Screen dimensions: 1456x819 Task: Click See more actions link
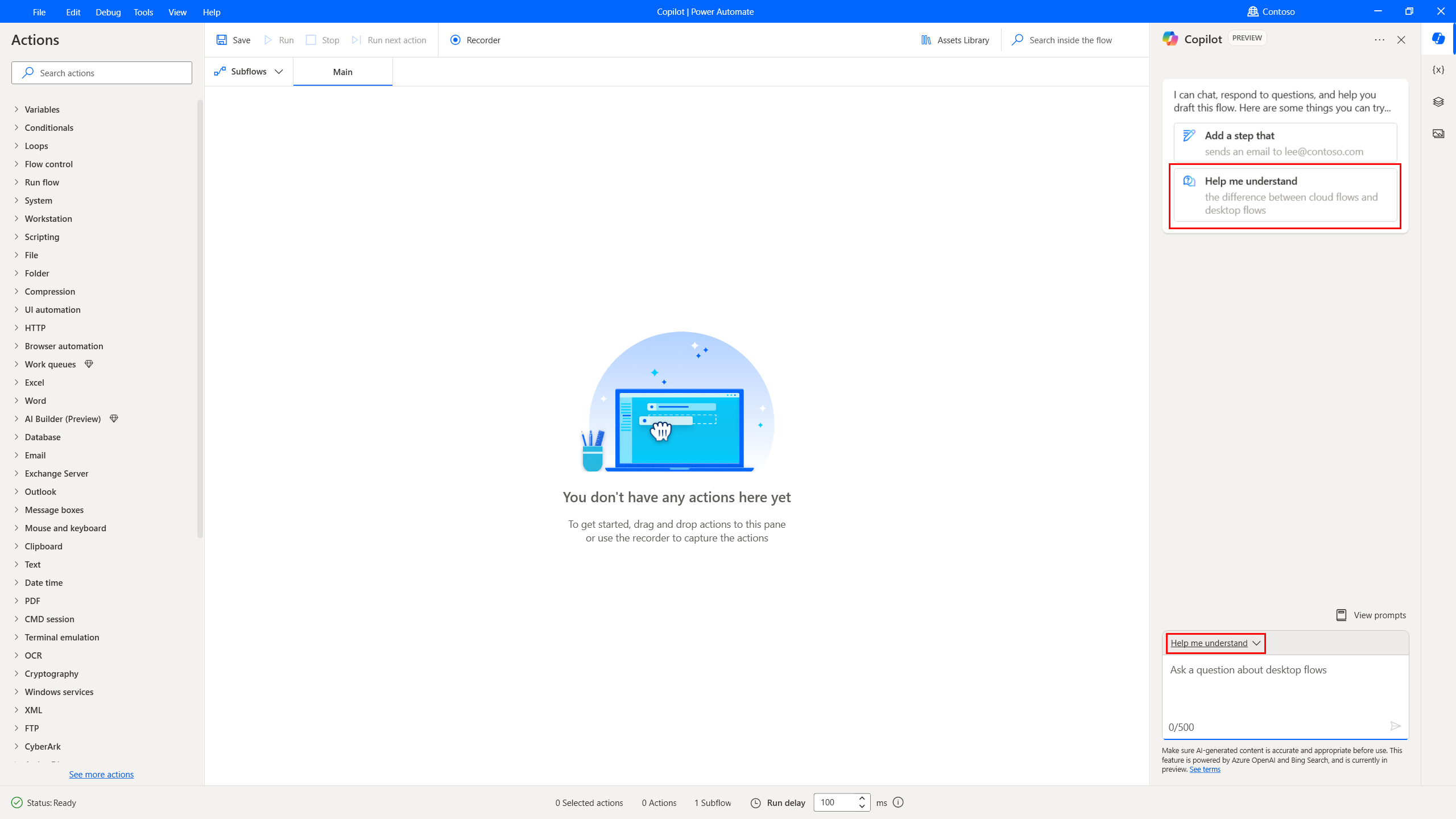101,774
